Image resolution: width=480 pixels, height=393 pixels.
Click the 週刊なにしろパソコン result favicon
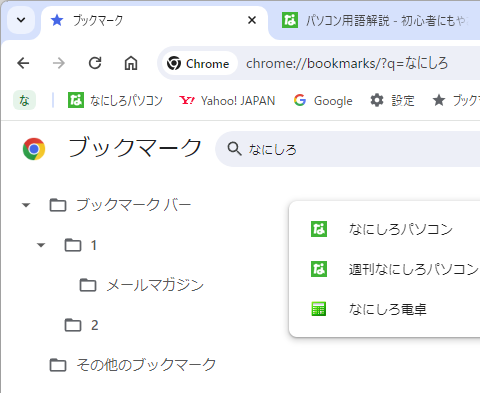[319, 269]
